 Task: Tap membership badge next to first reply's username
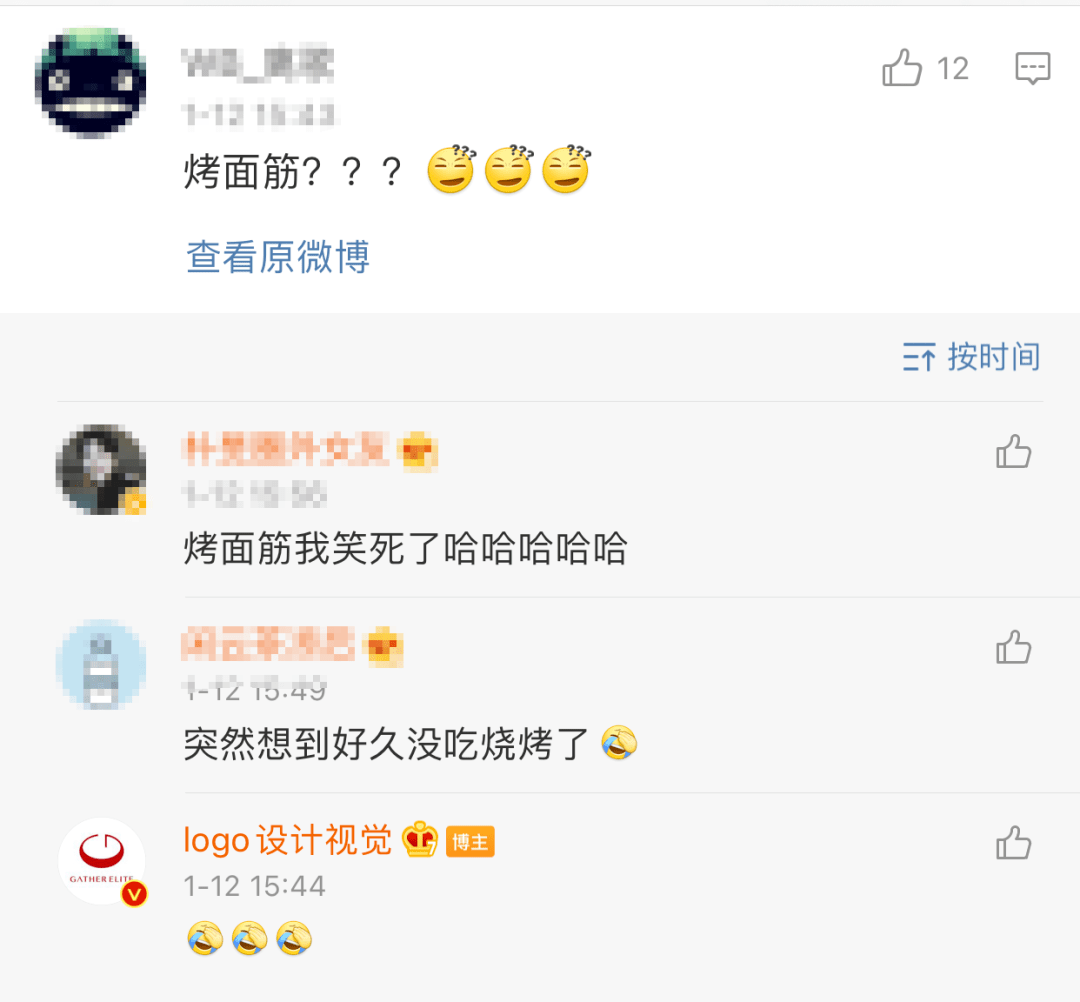(x=417, y=452)
